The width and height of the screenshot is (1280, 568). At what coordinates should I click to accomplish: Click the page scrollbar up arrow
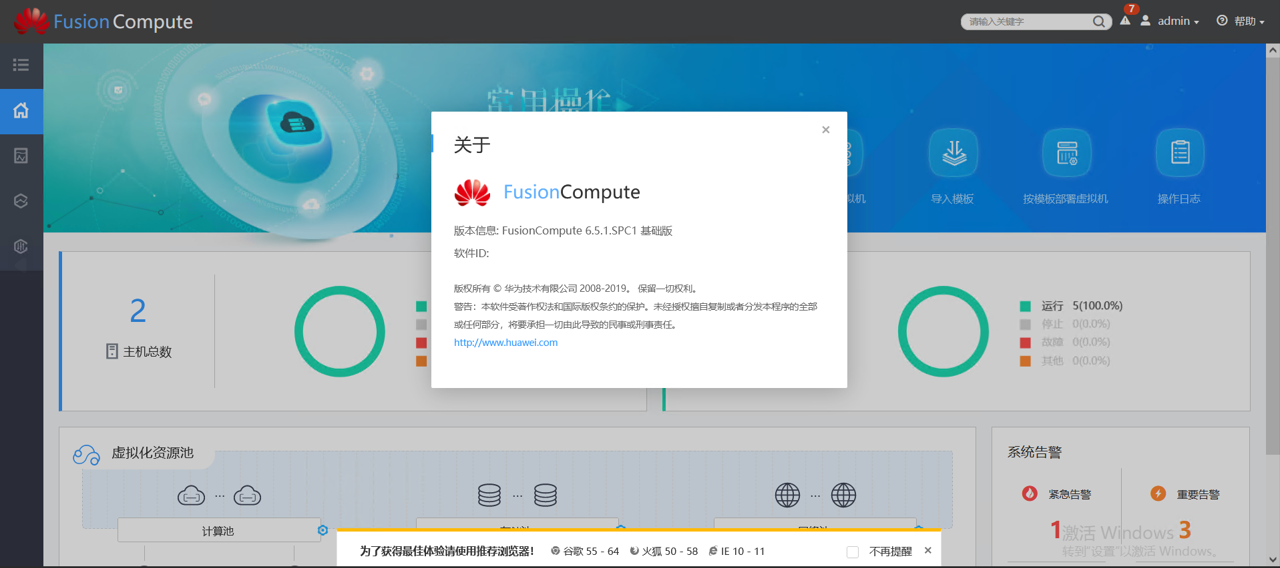1273,50
